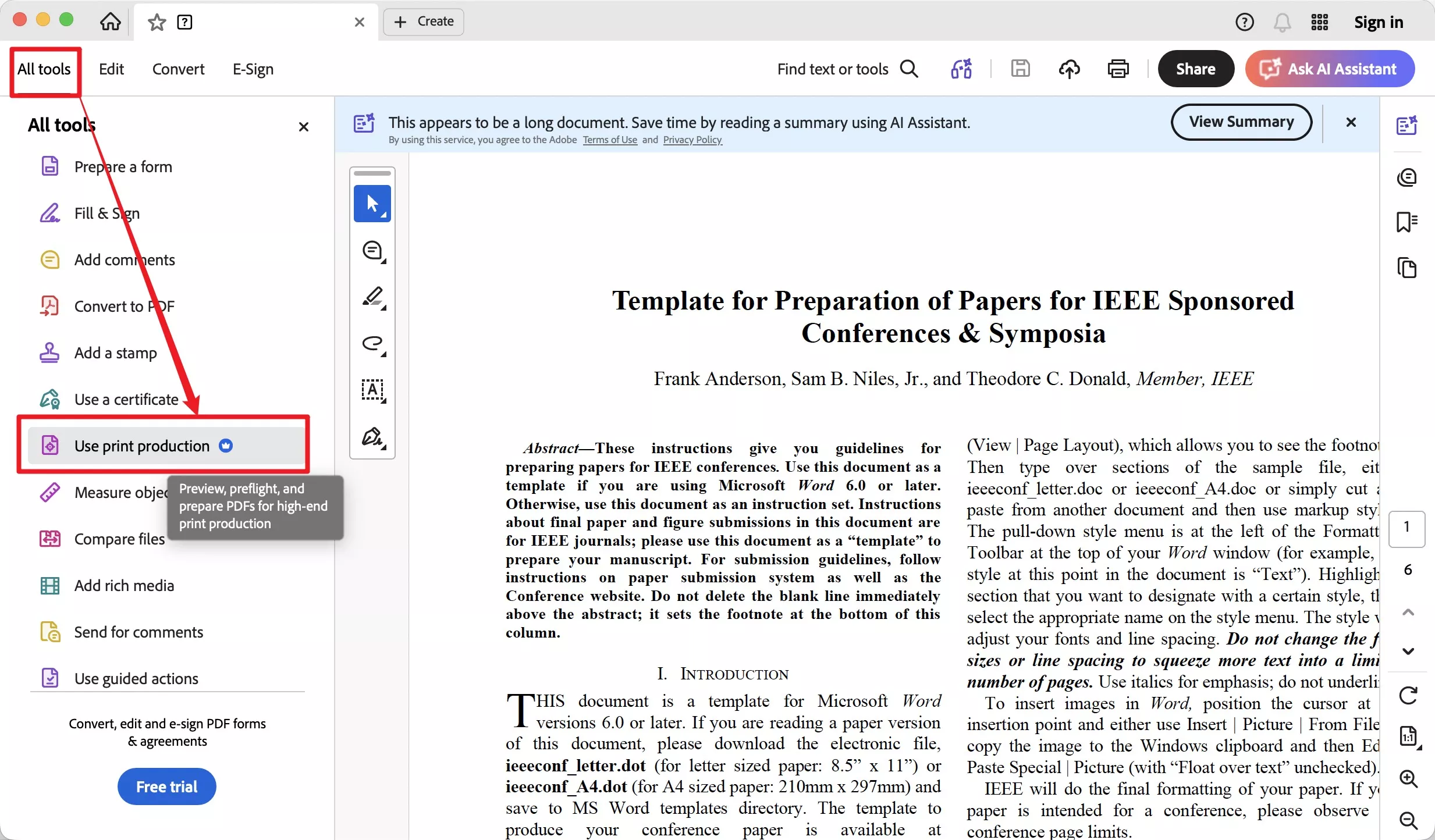
Task: Open the All tools menu
Action: pyautogui.click(x=44, y=69)
